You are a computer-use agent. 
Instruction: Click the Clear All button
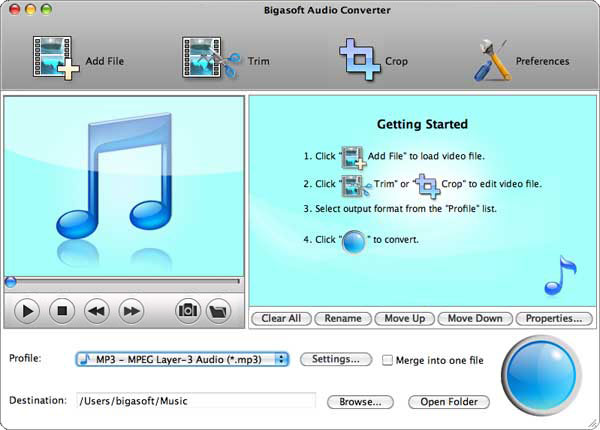(x=281, y=318)
